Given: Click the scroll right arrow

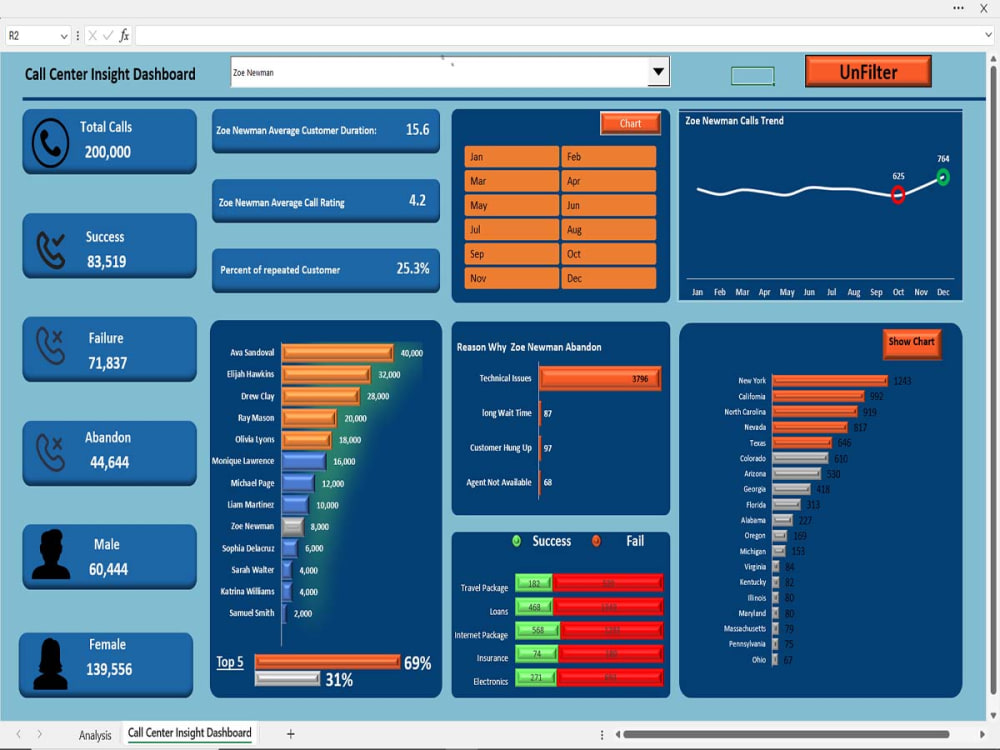Looking at the screenshot, I should (x=983, y=735).
